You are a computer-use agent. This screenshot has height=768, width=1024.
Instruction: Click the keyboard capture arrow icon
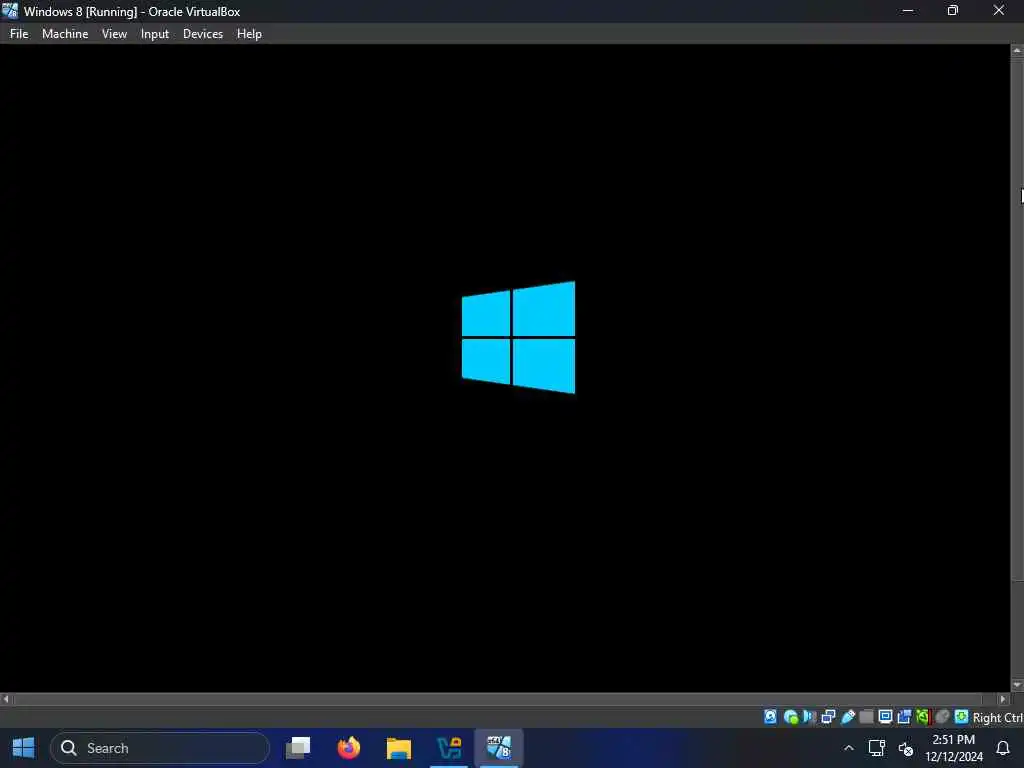(961, 717)
